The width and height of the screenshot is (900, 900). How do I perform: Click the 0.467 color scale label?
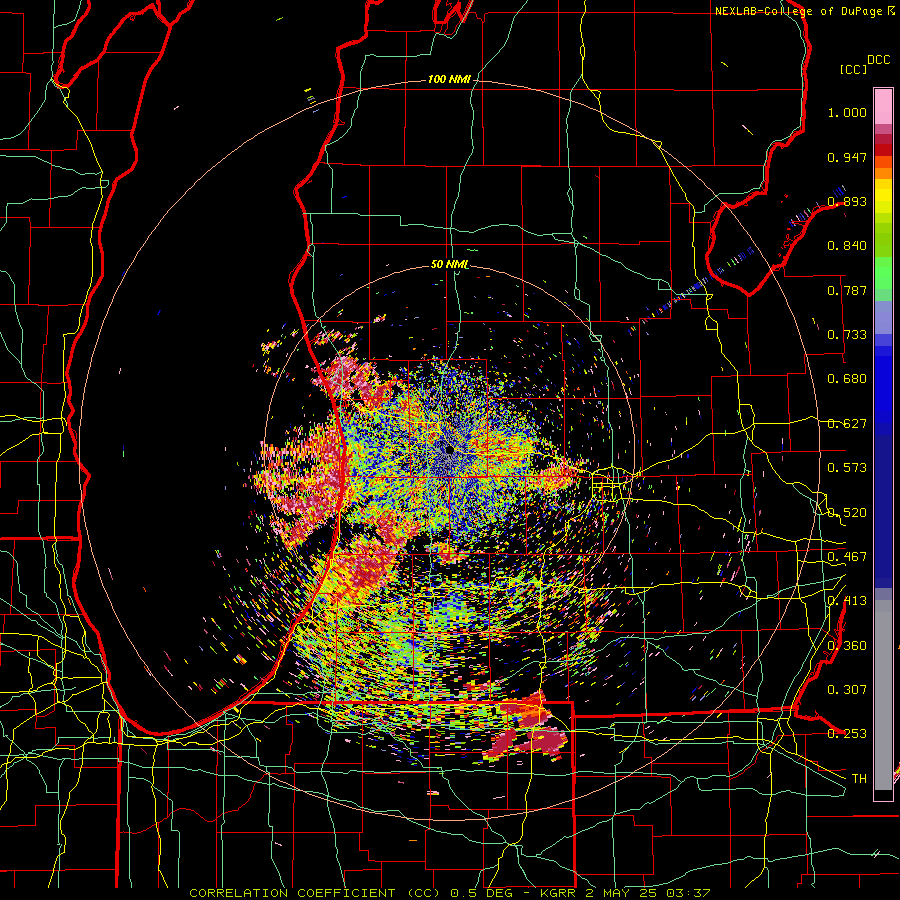[847, 557]
